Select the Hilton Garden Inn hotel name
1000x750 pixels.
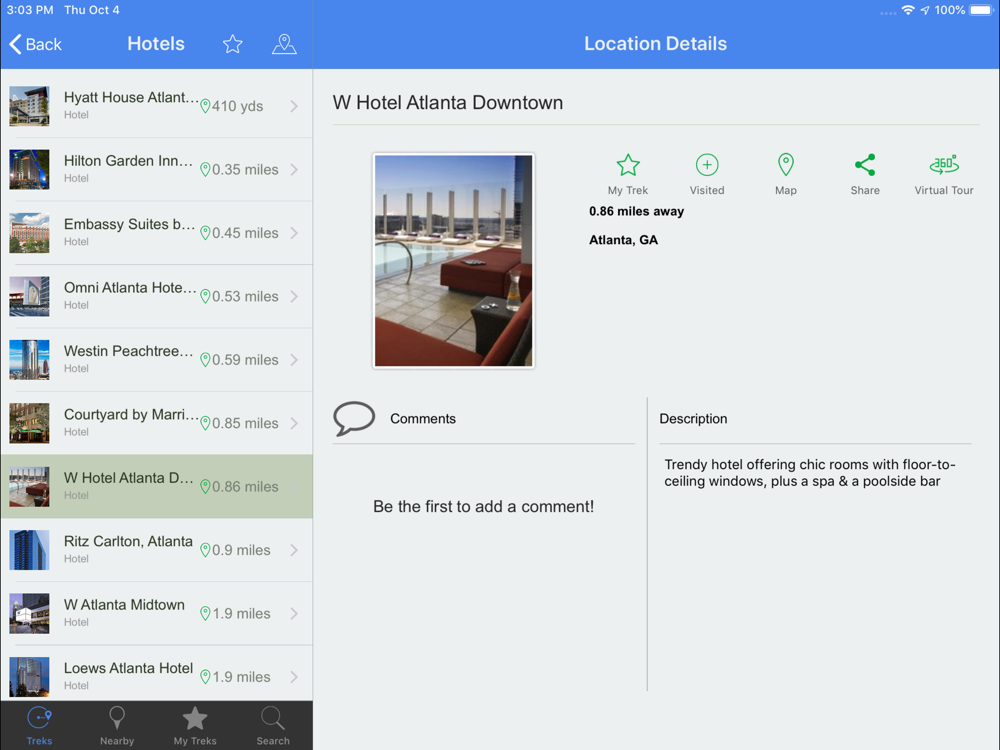click(128, 161)
